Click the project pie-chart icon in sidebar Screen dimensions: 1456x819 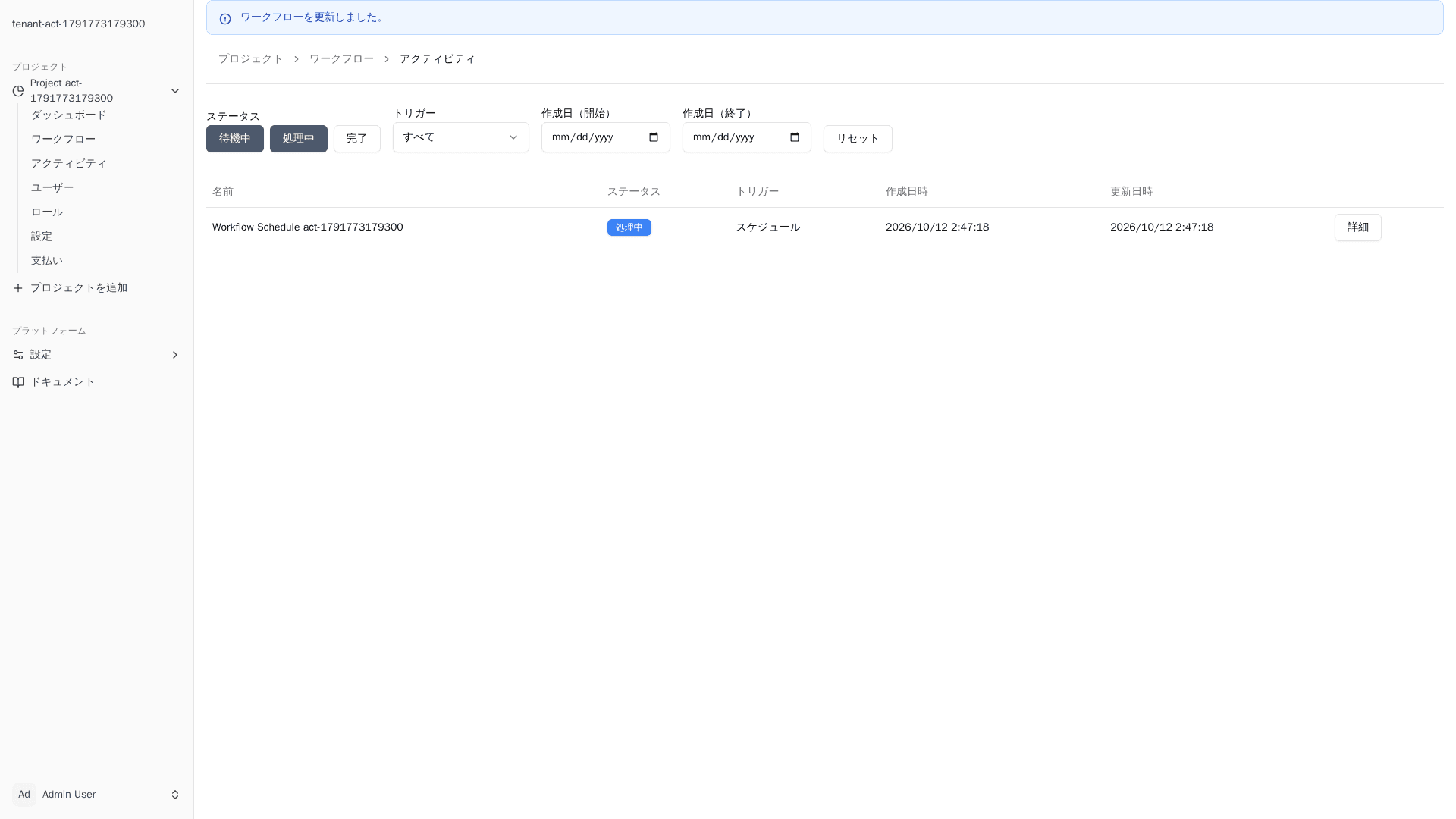(x=18, y=91)
